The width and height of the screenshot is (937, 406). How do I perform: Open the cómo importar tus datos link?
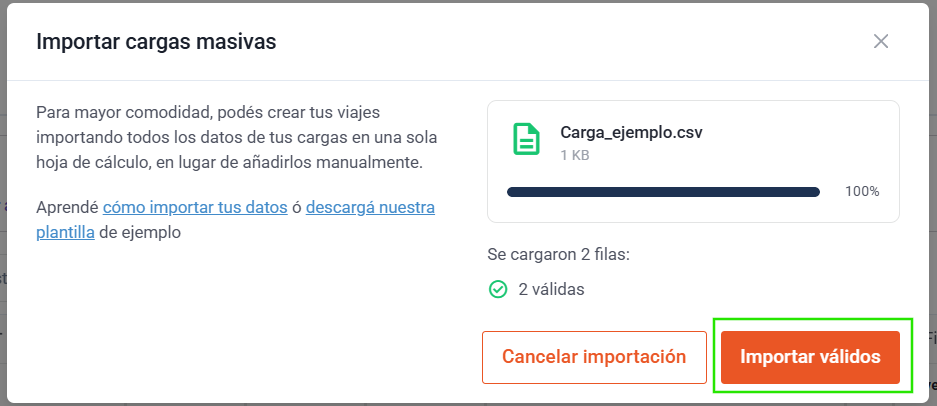(195, 207)
